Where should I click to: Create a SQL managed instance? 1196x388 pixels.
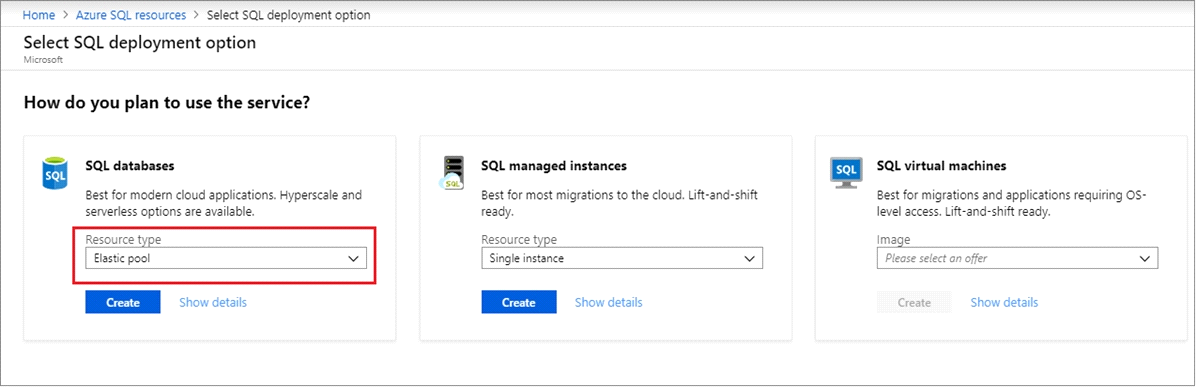(x=519, y=303)
